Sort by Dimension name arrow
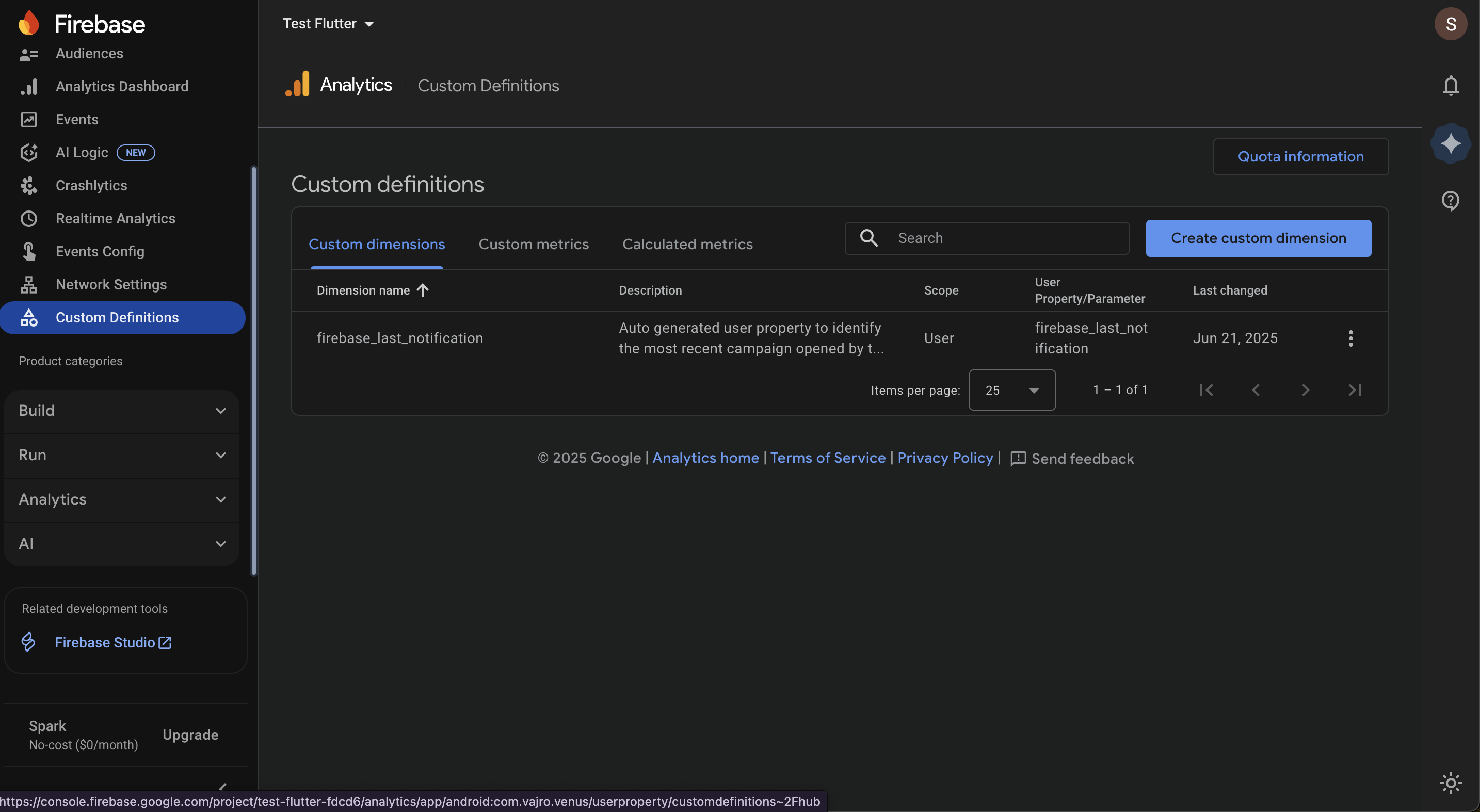1480x812 pixels. tap(422, 290)
